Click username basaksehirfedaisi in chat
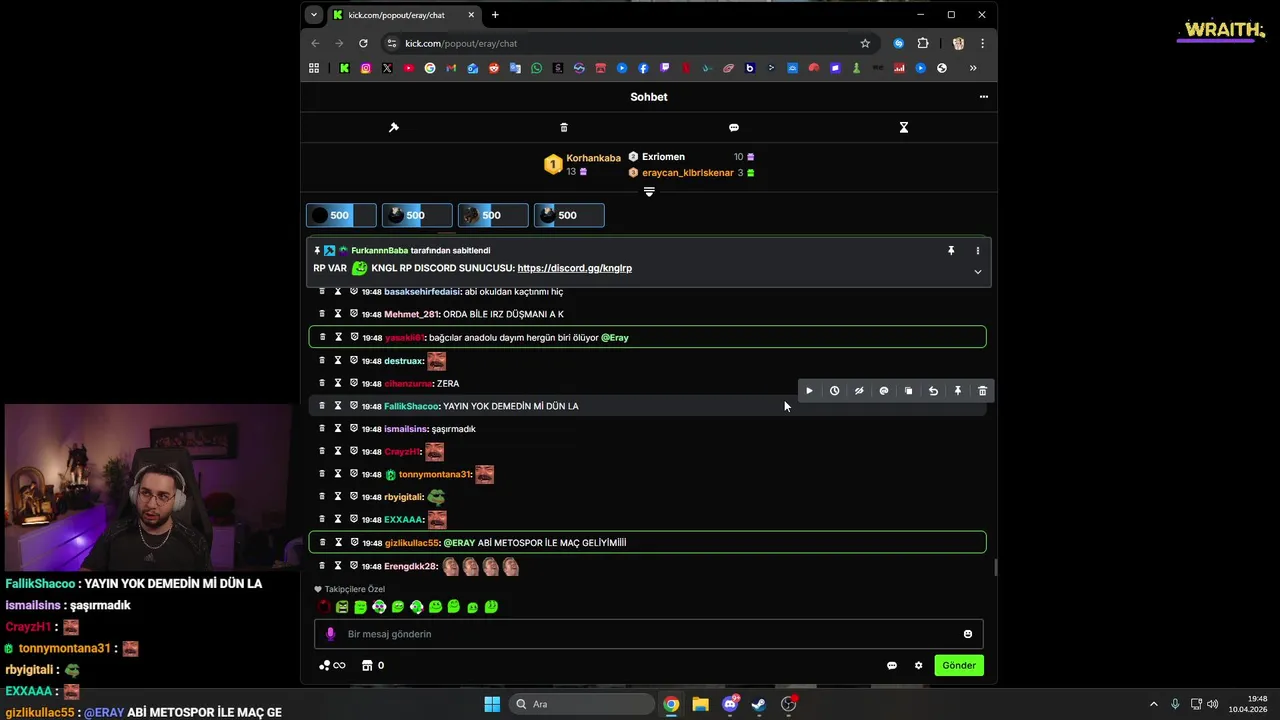 [x=422, y=292]
